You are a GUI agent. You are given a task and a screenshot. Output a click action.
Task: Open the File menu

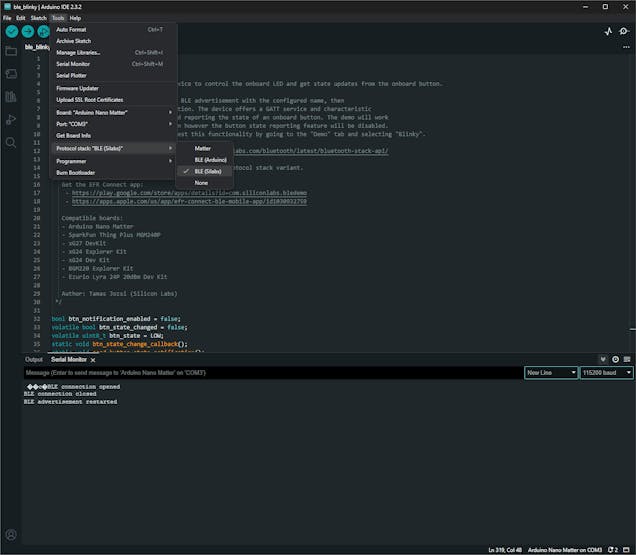click(x=7, y=18)
